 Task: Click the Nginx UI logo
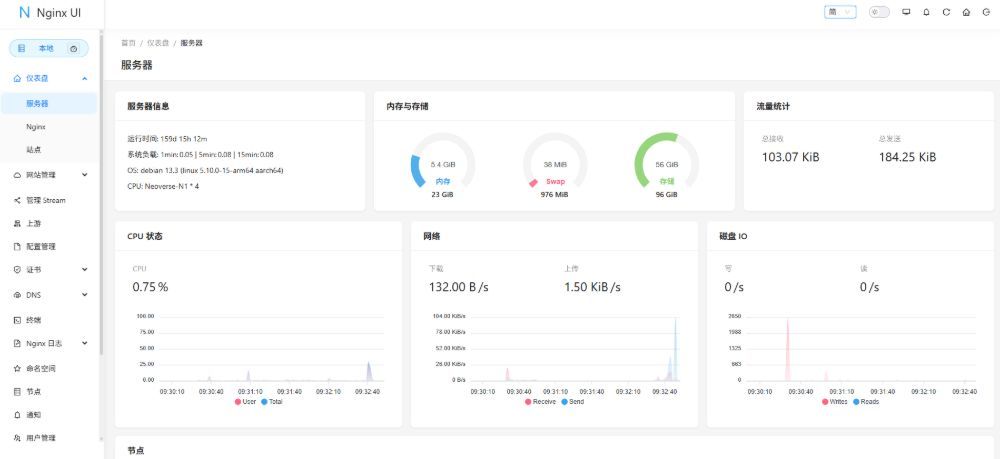[50, 13]
